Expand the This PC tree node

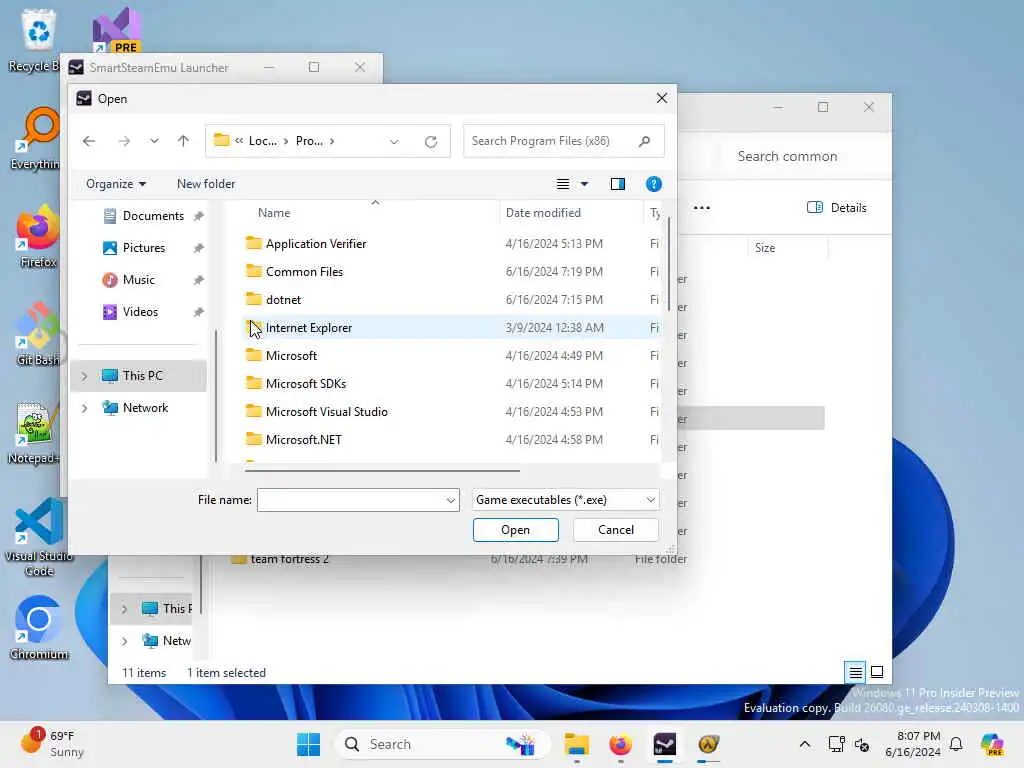pyautogui.click(x=84, y=376)
